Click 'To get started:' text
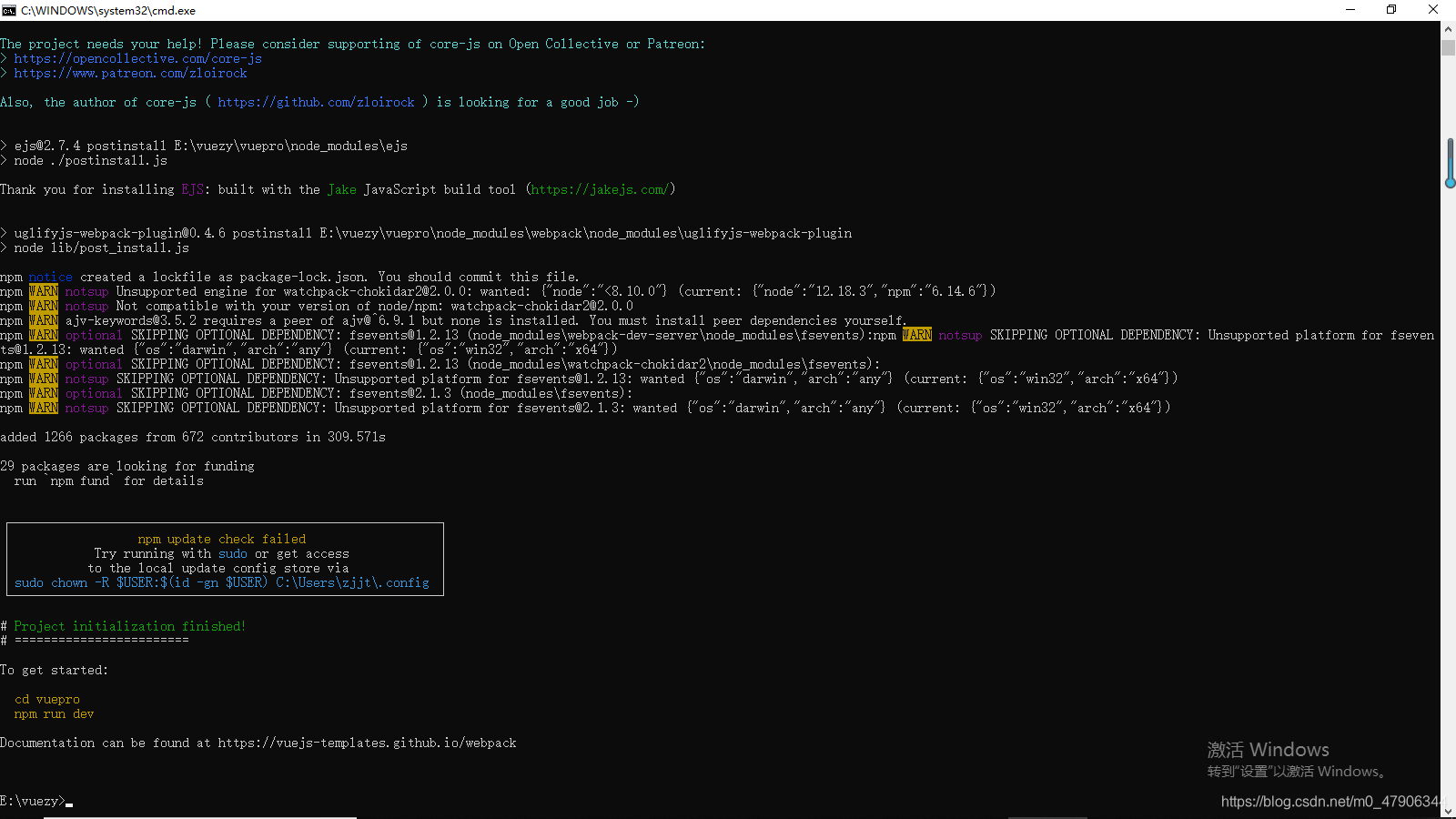The height and width of the screenshot is (819, 1456). [x=55, y=670]
